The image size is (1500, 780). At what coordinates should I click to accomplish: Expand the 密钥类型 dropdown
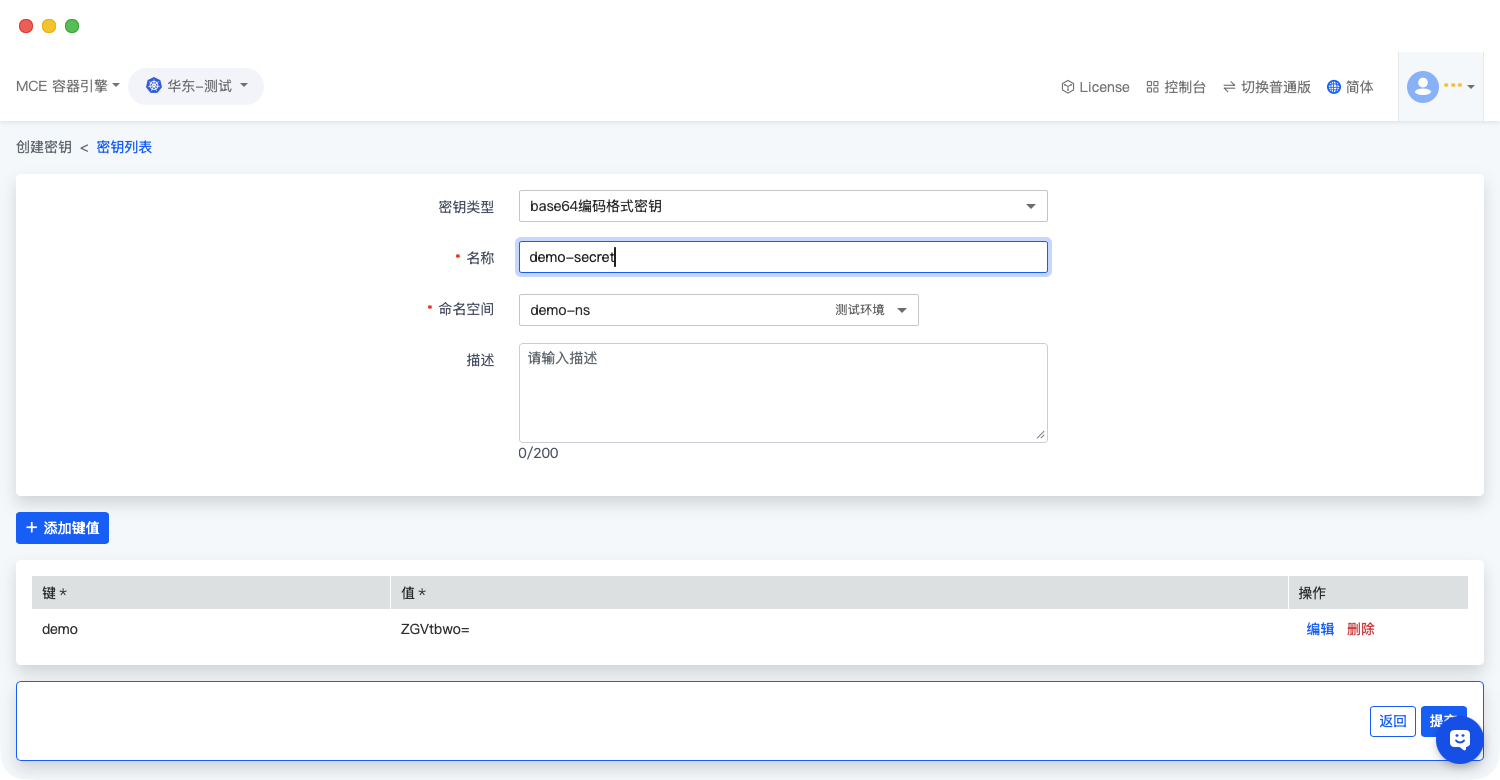pyautogui.click(x=782, y=206)
